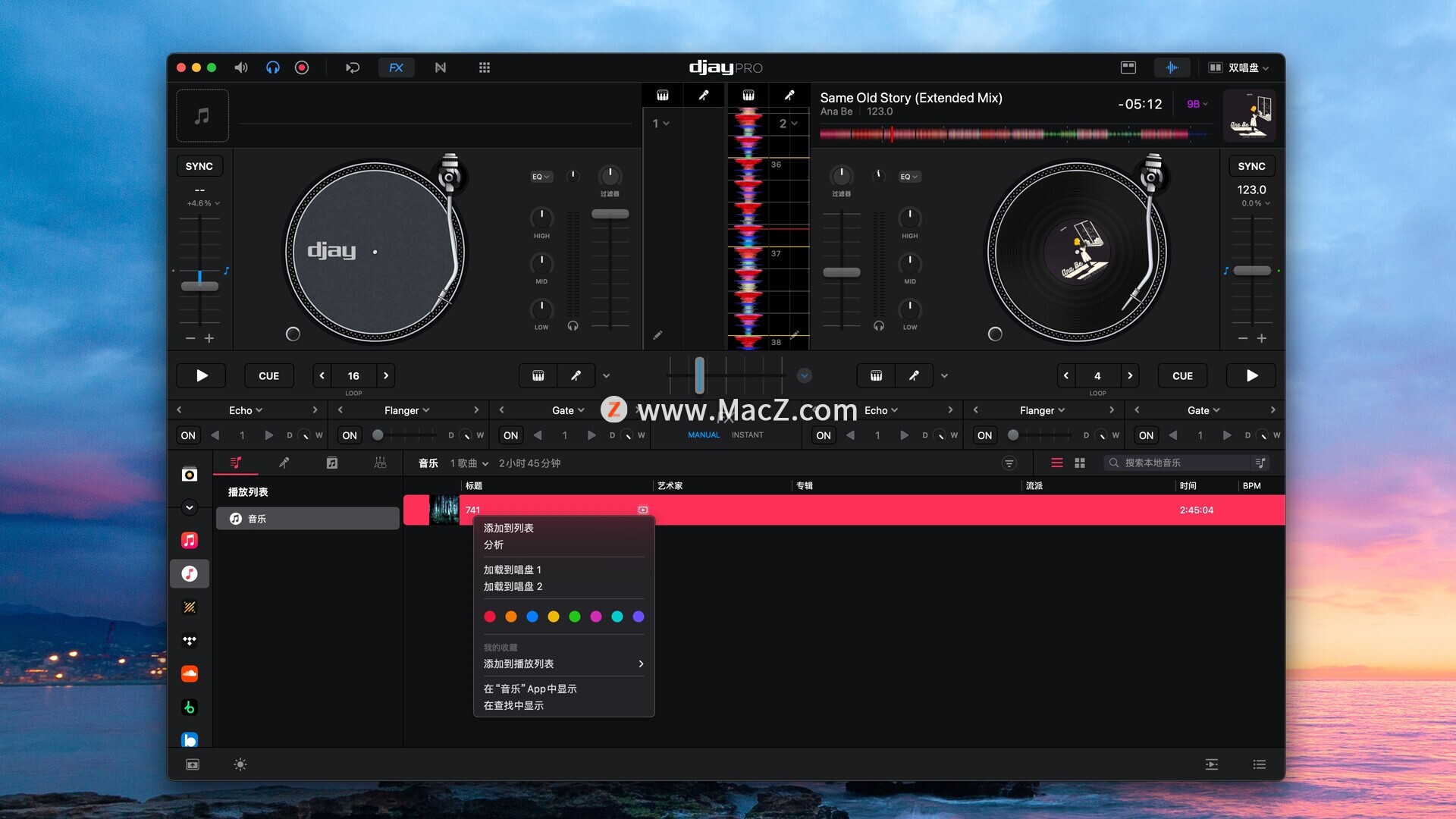The image size is (1456, 819).
Task: Open deck 2 Gate effect dropdown
Action: coord(1203,410)
